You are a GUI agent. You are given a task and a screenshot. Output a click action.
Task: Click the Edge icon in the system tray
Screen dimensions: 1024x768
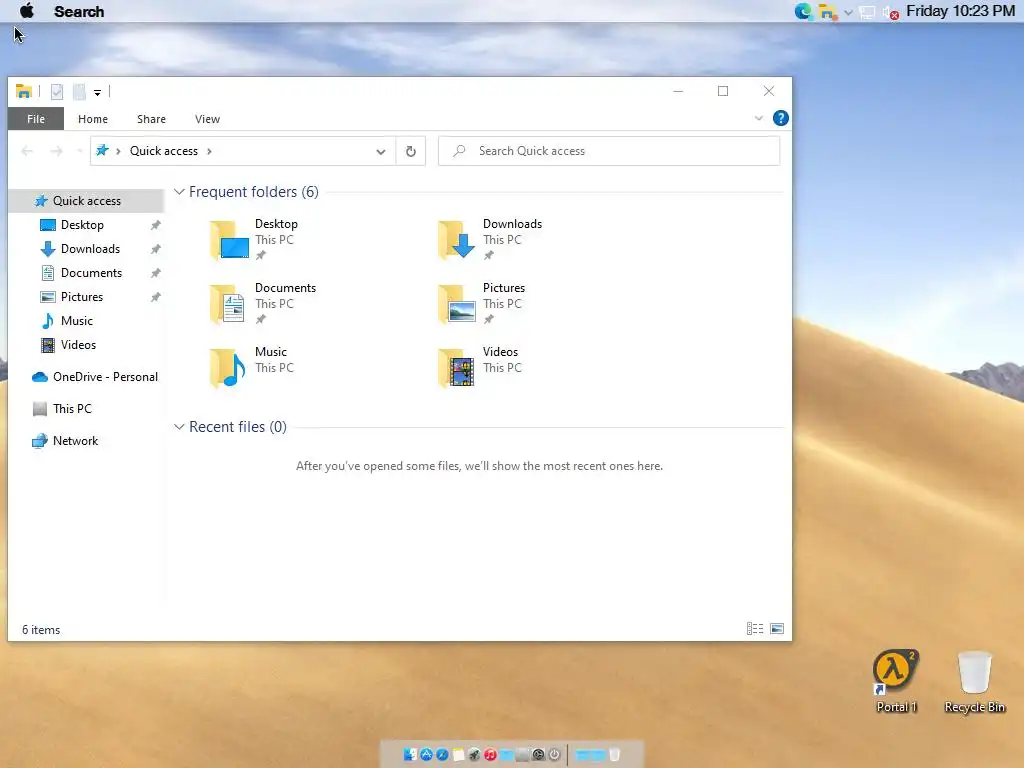pyautogui.click(x=803, y=11)
